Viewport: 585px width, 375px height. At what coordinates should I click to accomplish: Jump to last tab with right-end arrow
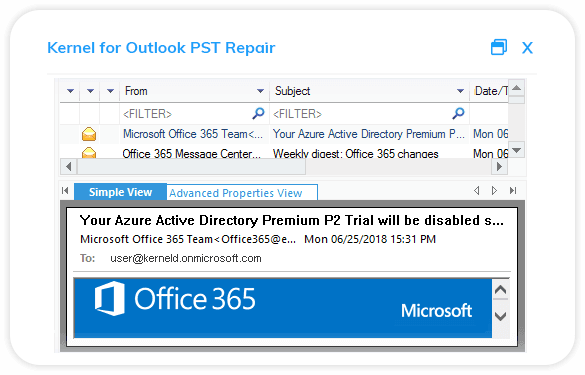(513, 191)
